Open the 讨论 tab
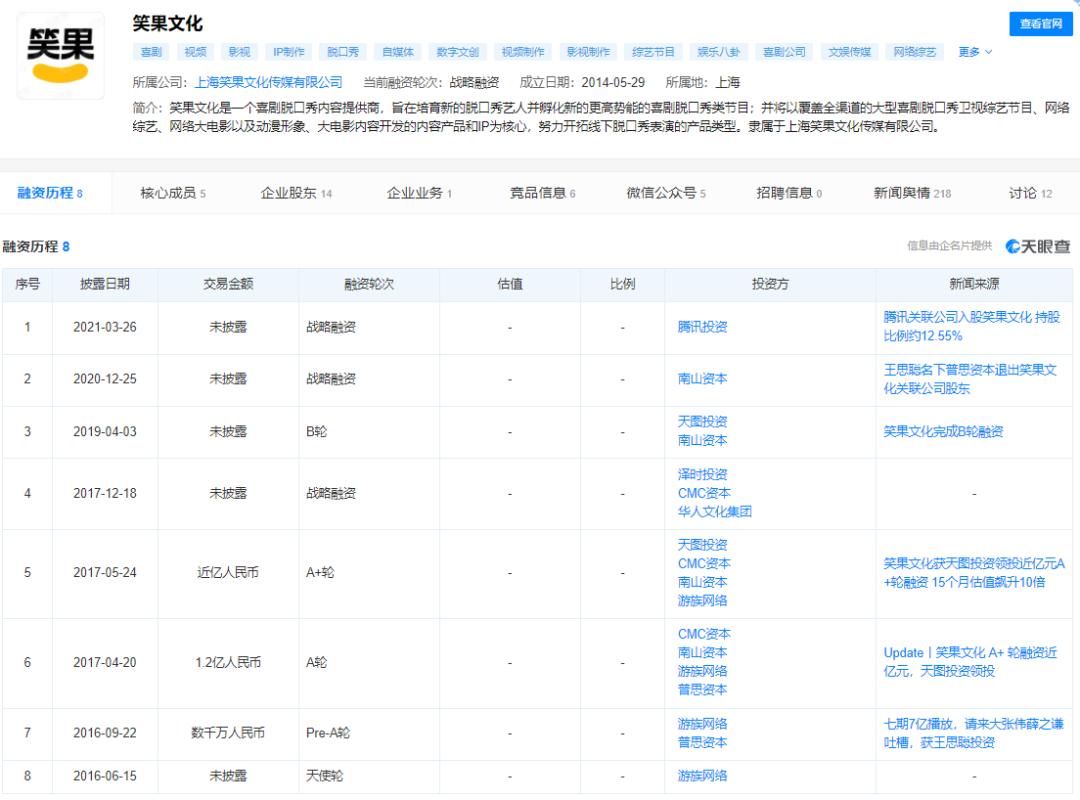Viewport: 1080px width, 800px height. pyautogui.click(x=1029, y=193)
